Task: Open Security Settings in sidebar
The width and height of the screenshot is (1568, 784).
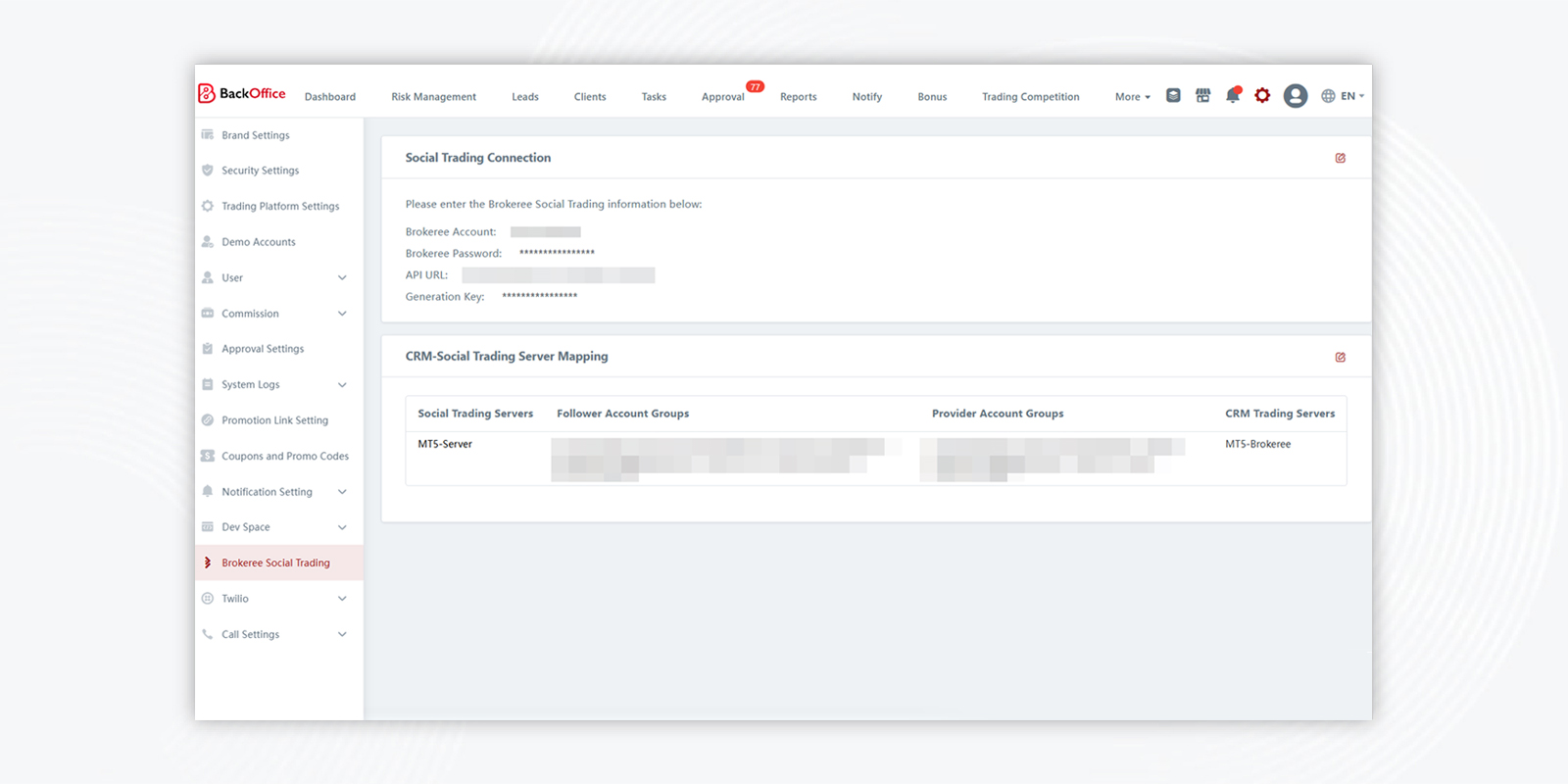Action: tap(260, 171)
